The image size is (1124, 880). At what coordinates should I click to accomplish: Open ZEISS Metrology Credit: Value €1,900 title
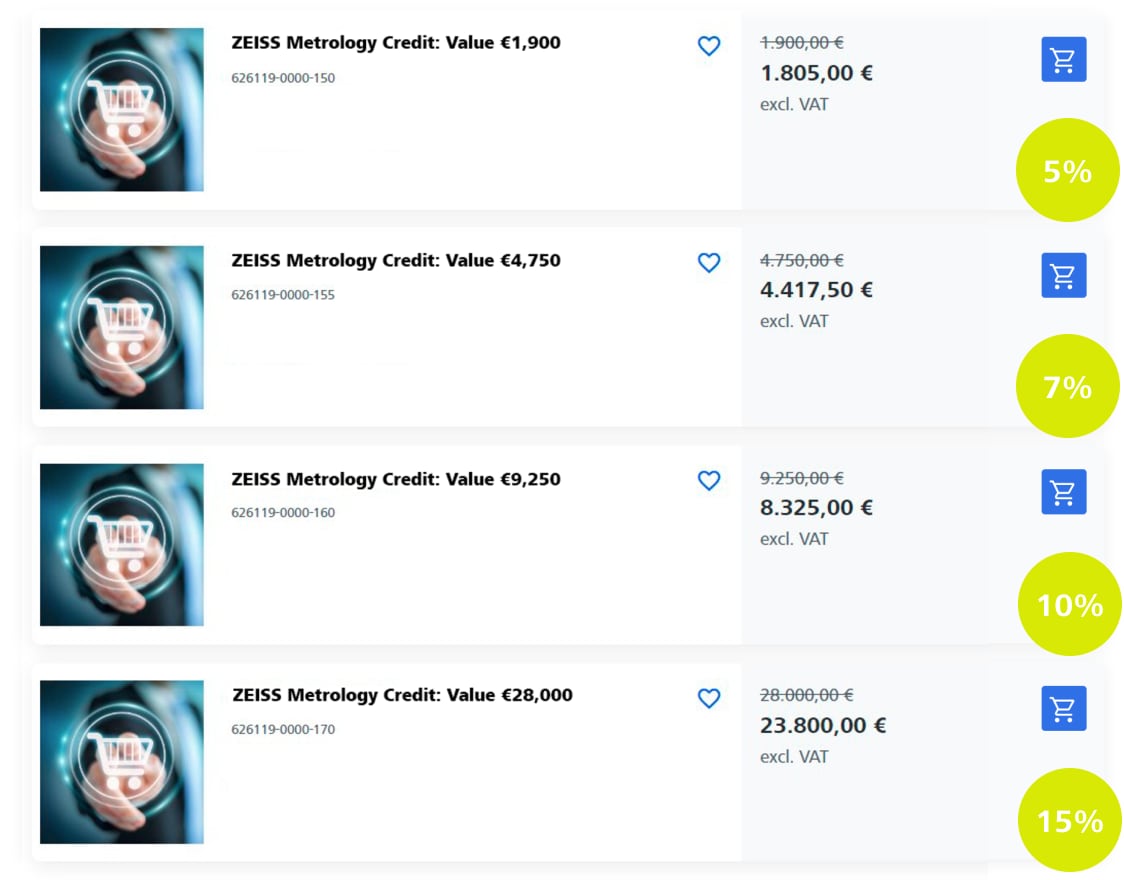tap(395, 43)
